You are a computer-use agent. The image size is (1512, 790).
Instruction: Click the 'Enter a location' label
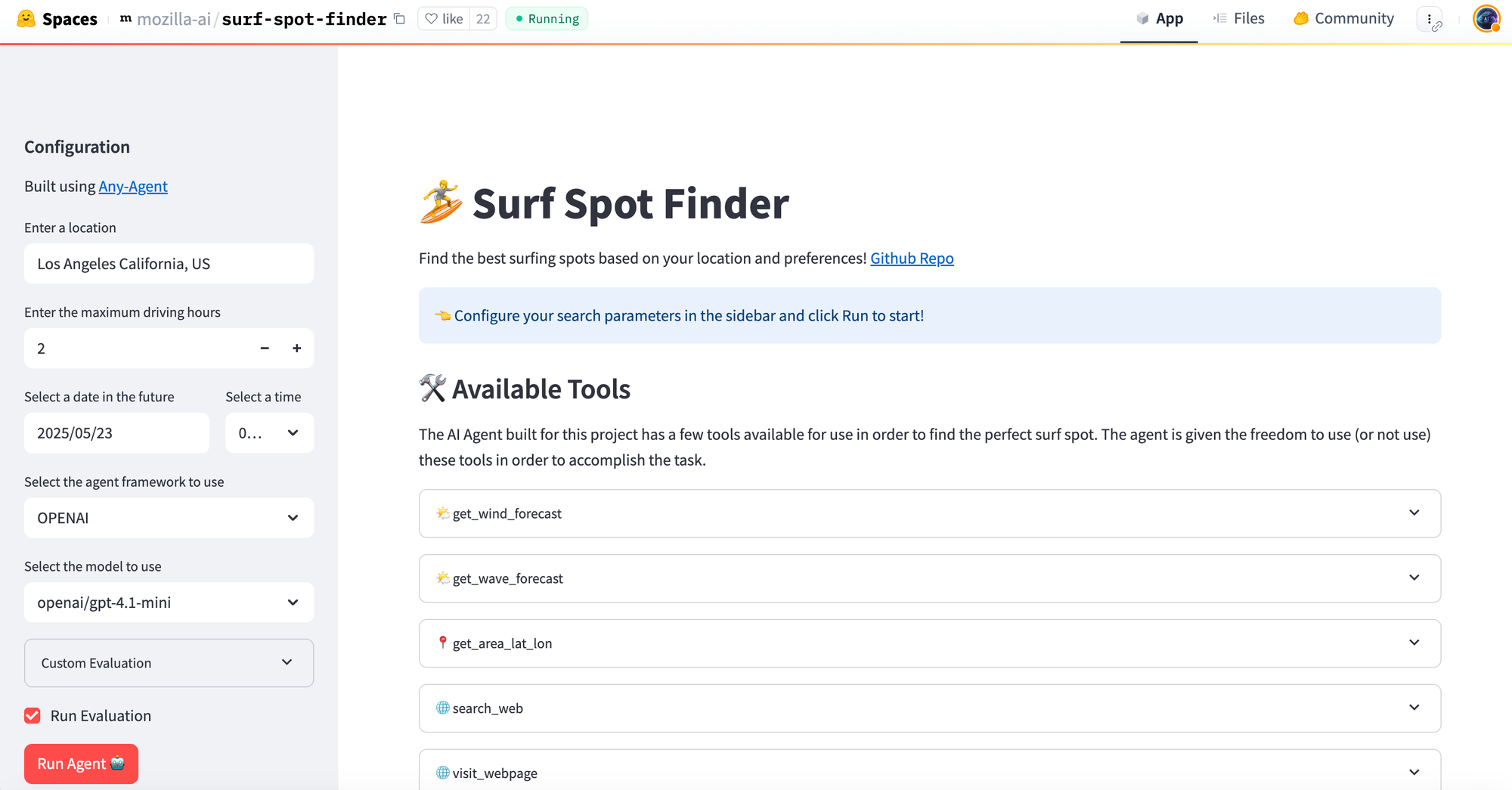click(x=70, y=228)
